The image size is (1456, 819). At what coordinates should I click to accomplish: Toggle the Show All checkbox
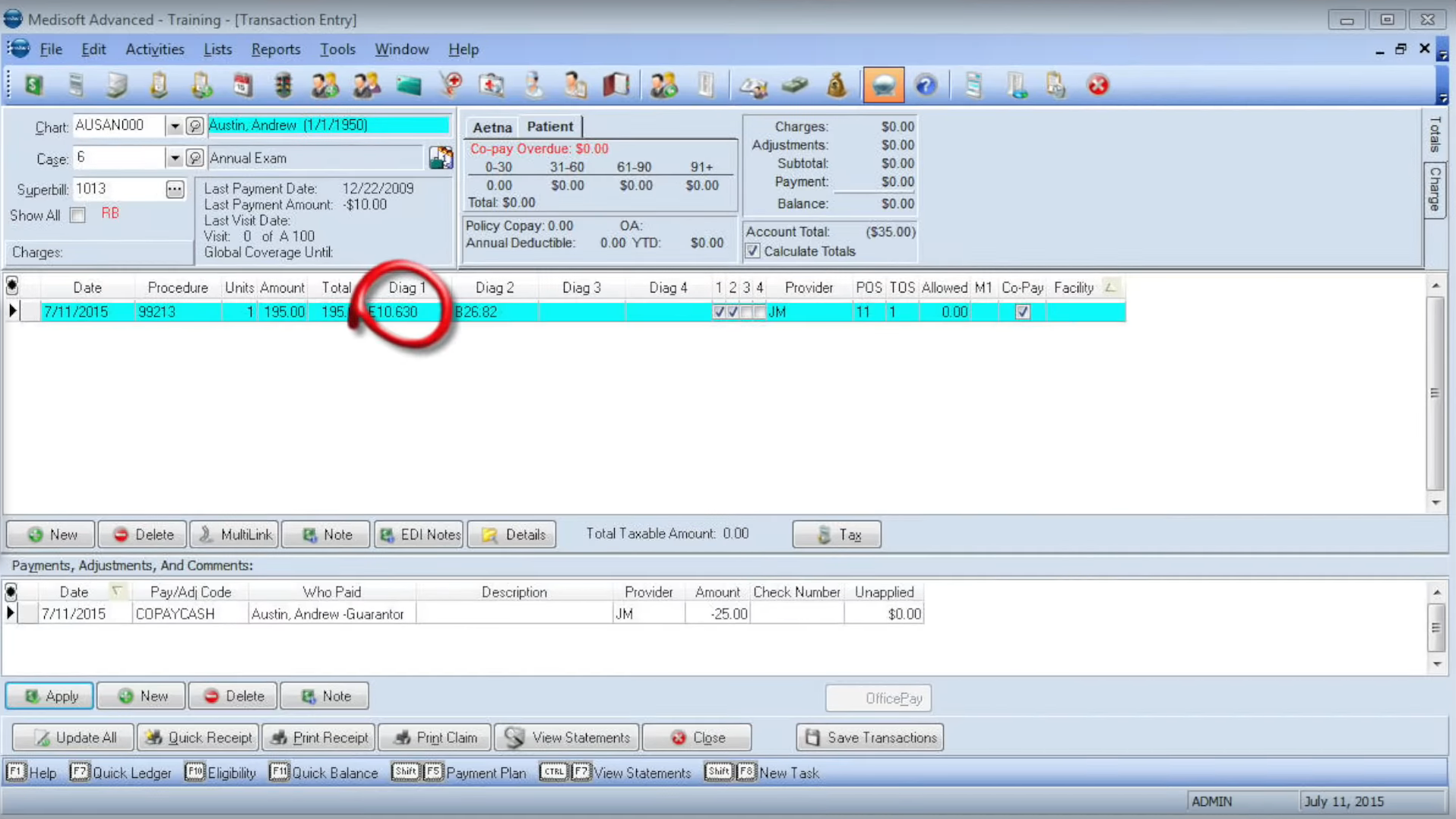[x=78, y=215]
